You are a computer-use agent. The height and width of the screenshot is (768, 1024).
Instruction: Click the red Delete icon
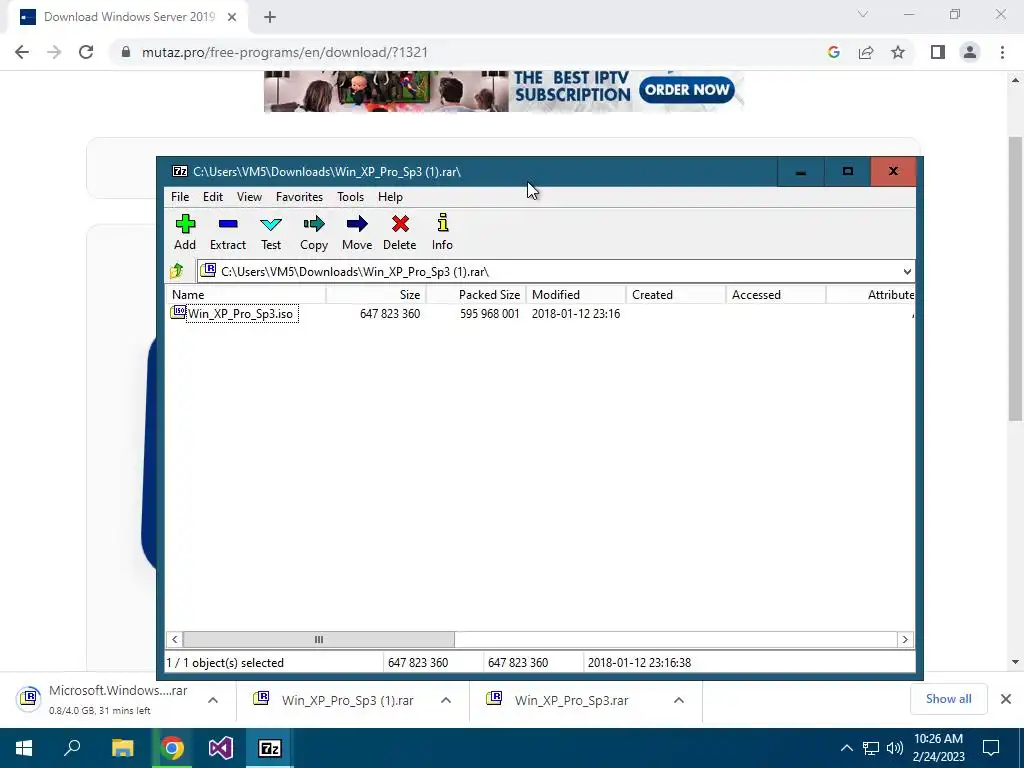(400, 224)
